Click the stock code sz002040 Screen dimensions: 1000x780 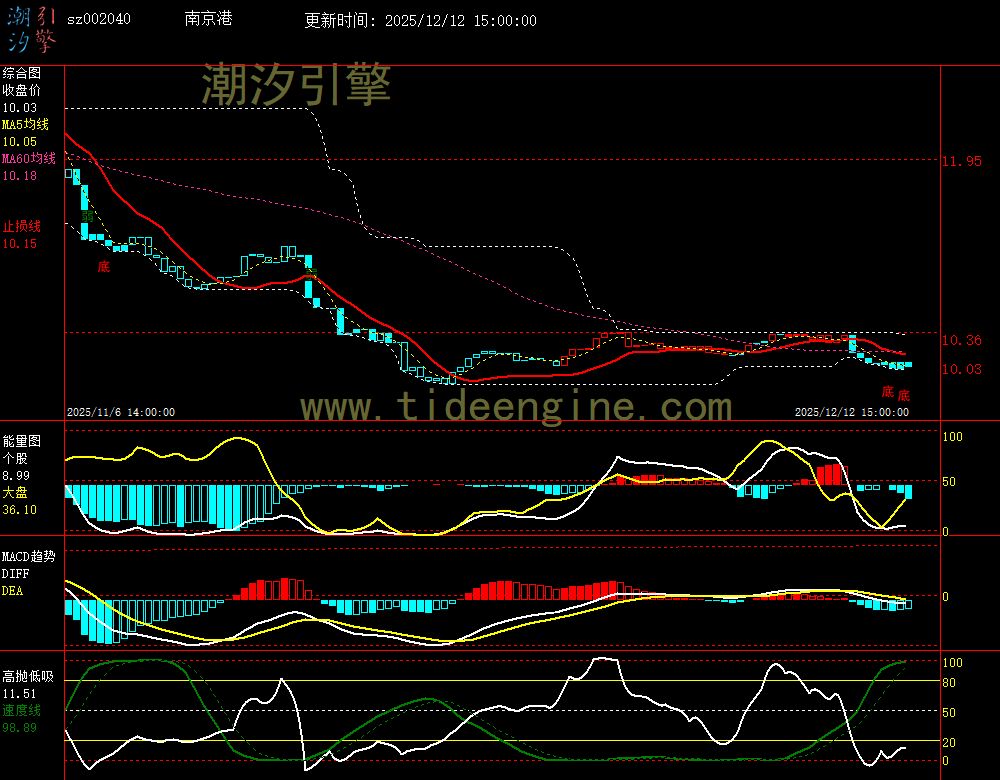point(98,19)
